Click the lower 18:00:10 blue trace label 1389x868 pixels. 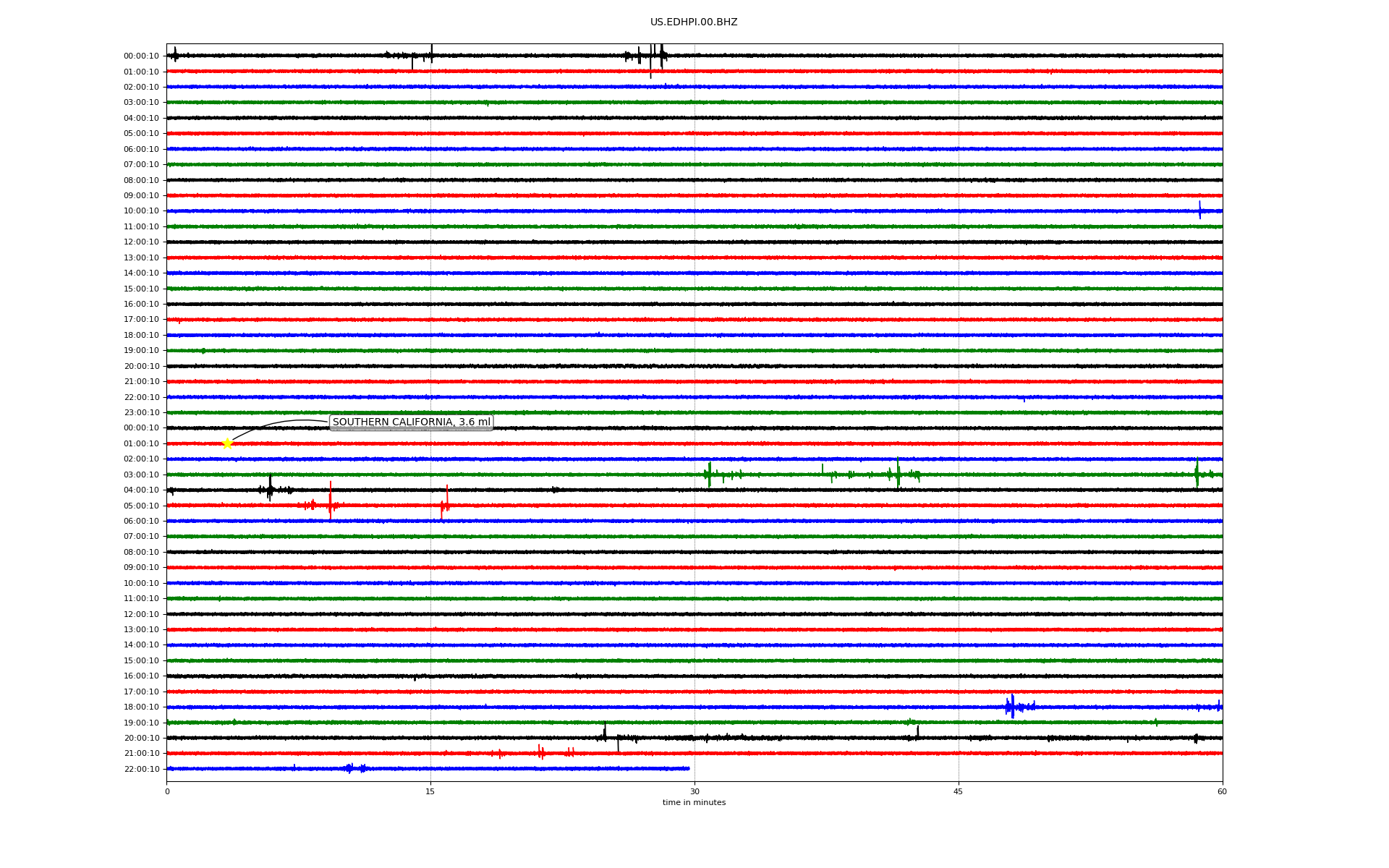(141, 707)
